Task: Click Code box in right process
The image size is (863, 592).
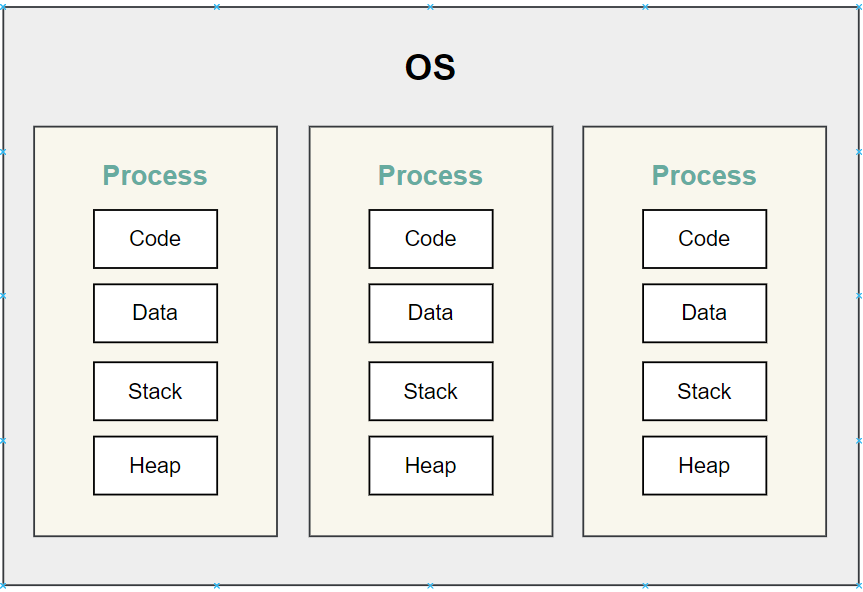Action: (704, 239)
